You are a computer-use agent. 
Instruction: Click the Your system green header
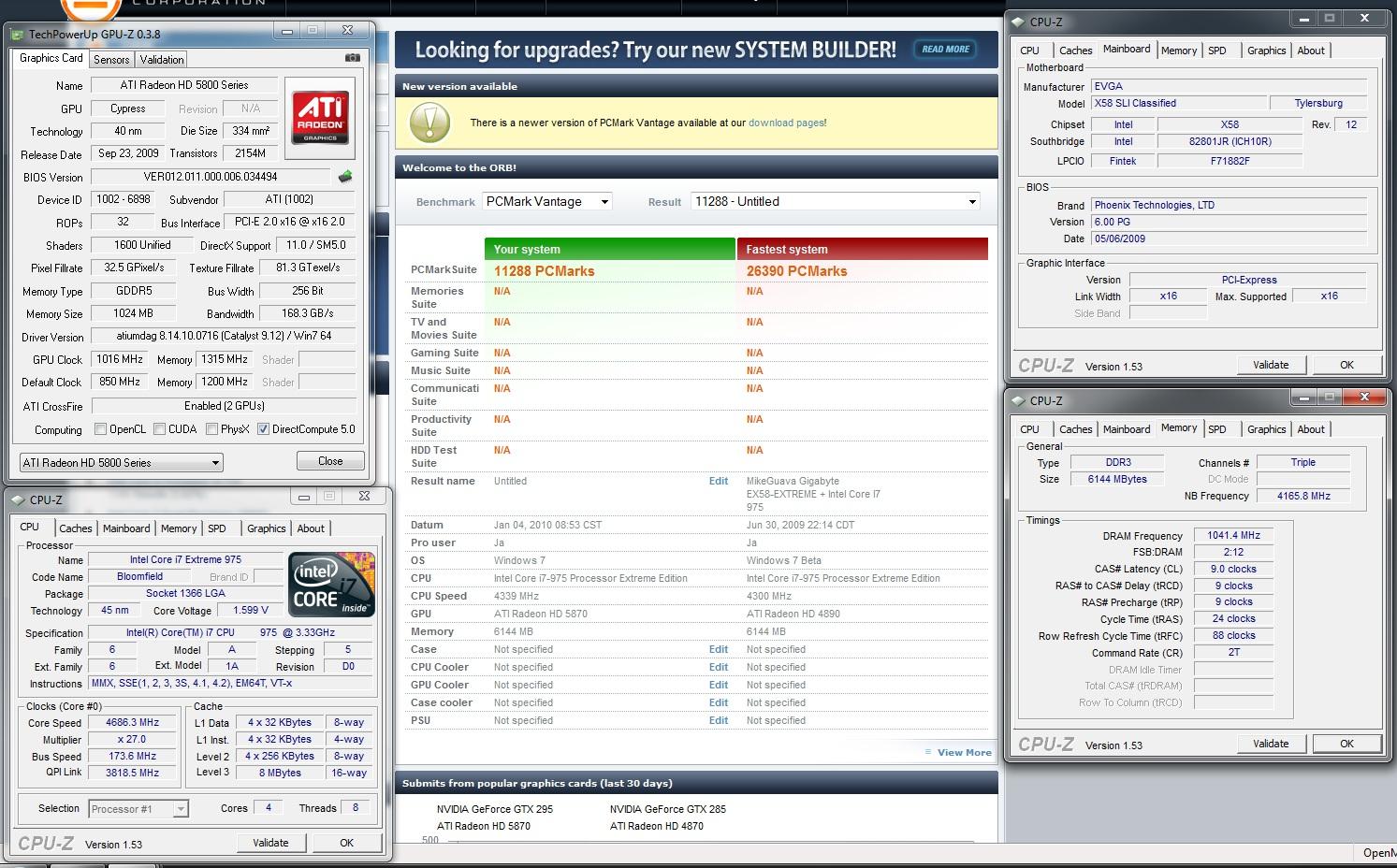coord(610,249)
